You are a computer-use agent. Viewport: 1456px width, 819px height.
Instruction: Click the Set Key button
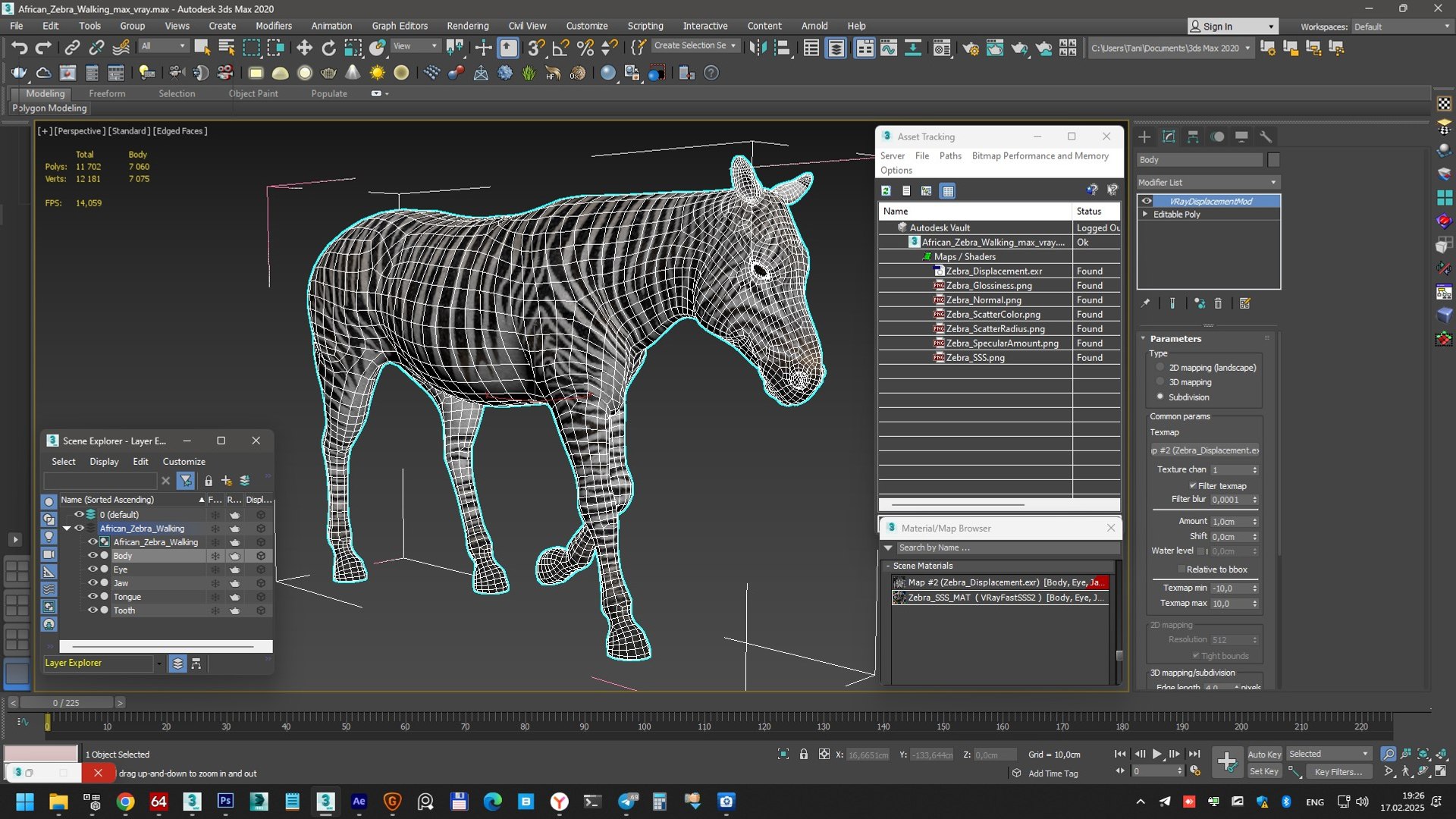pos(1264,772)
